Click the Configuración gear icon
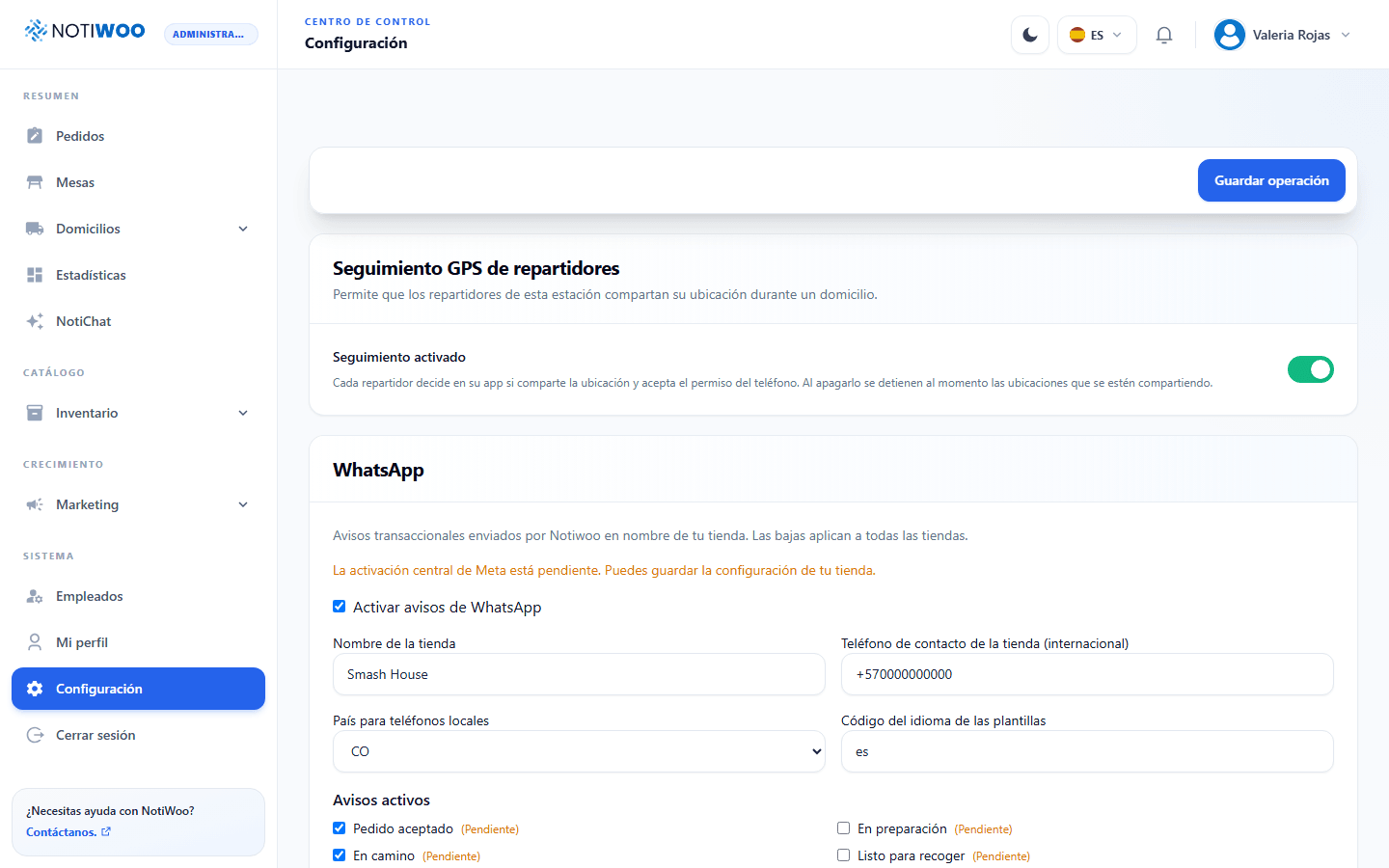The image size is (1389, 868). tap(35, 689)
